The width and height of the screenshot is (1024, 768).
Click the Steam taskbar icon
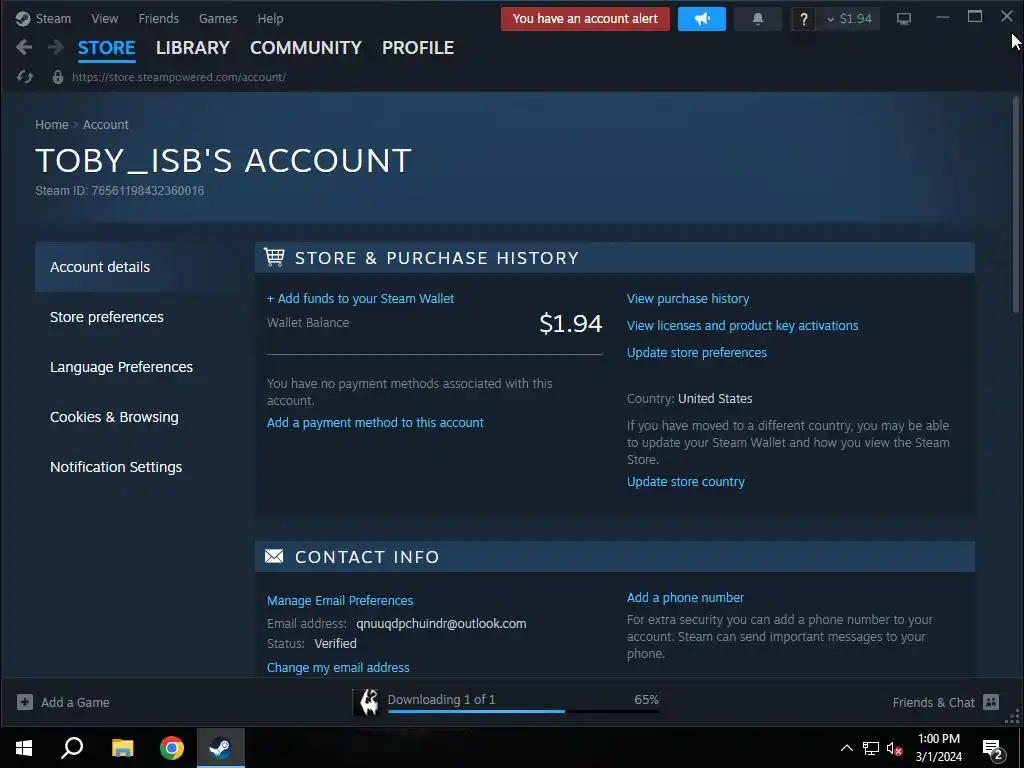click(221, 748)
